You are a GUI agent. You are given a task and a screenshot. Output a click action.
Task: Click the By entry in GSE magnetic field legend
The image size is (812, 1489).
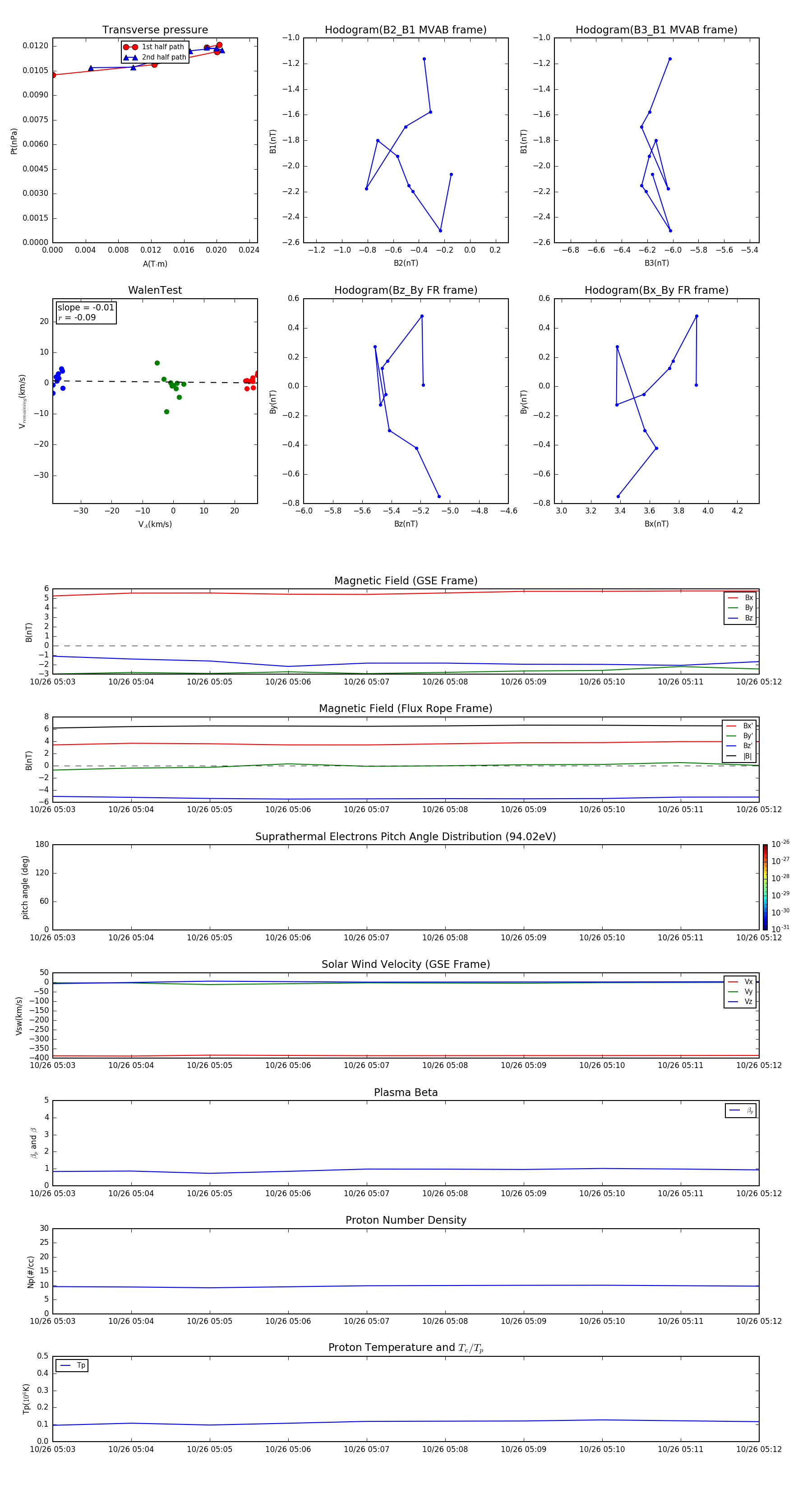coord(740,608)
